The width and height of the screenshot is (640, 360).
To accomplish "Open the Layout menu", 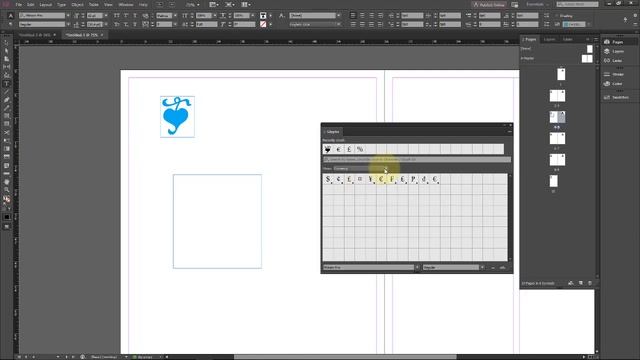I will pyautogui.click(x=45, y=4).
